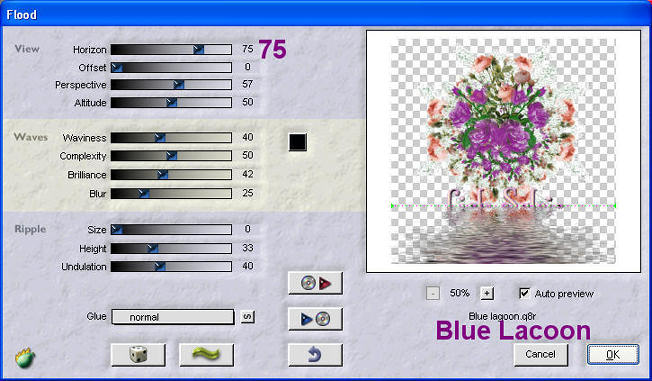The height and width of the screenshot is (381, 652).
Task: Adjust the Altitude slider
Action: (171, 102)
